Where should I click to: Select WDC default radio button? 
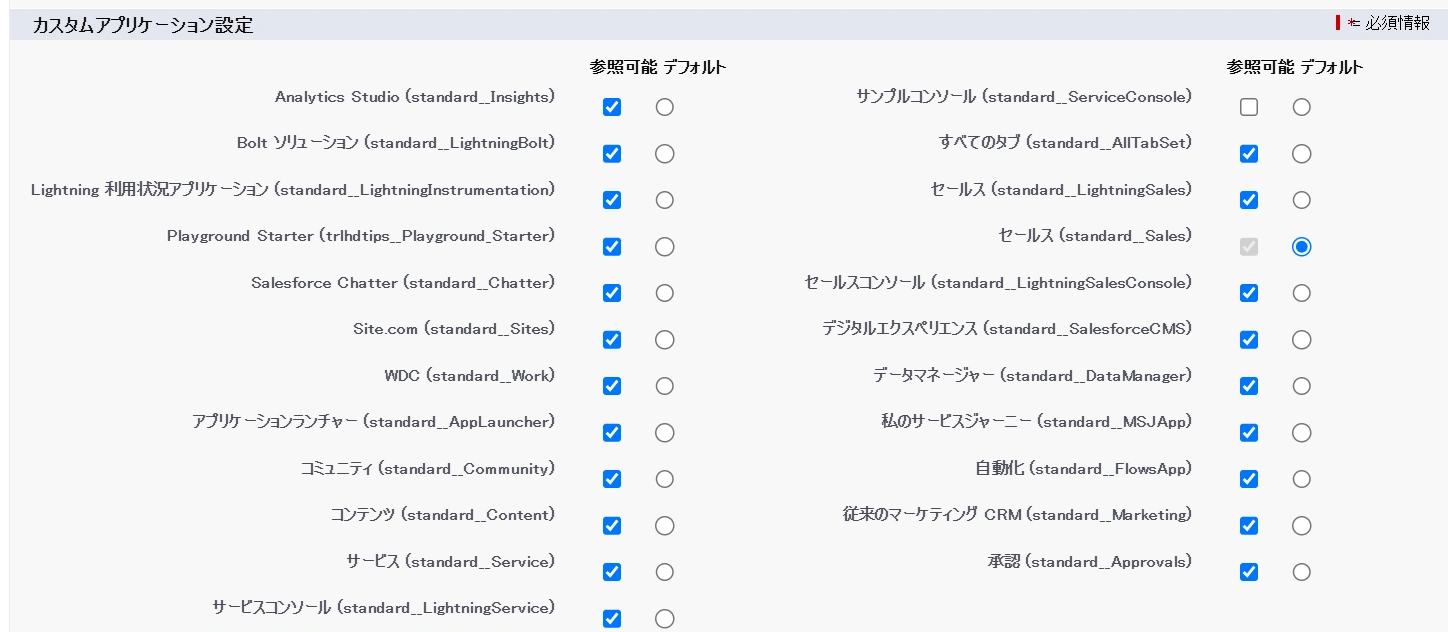[665, 386]
